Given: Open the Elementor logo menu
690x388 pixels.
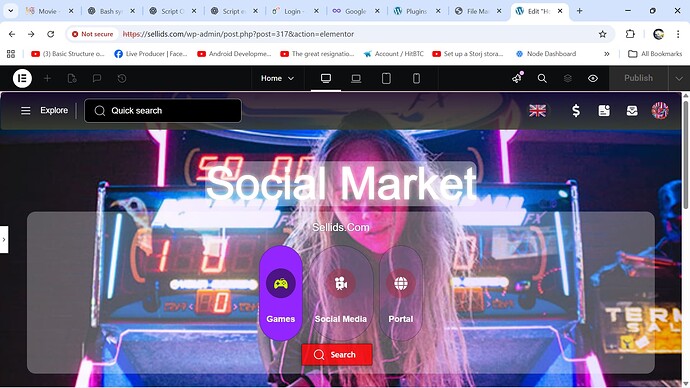Looking at the screenshot, I should point(22,78).
